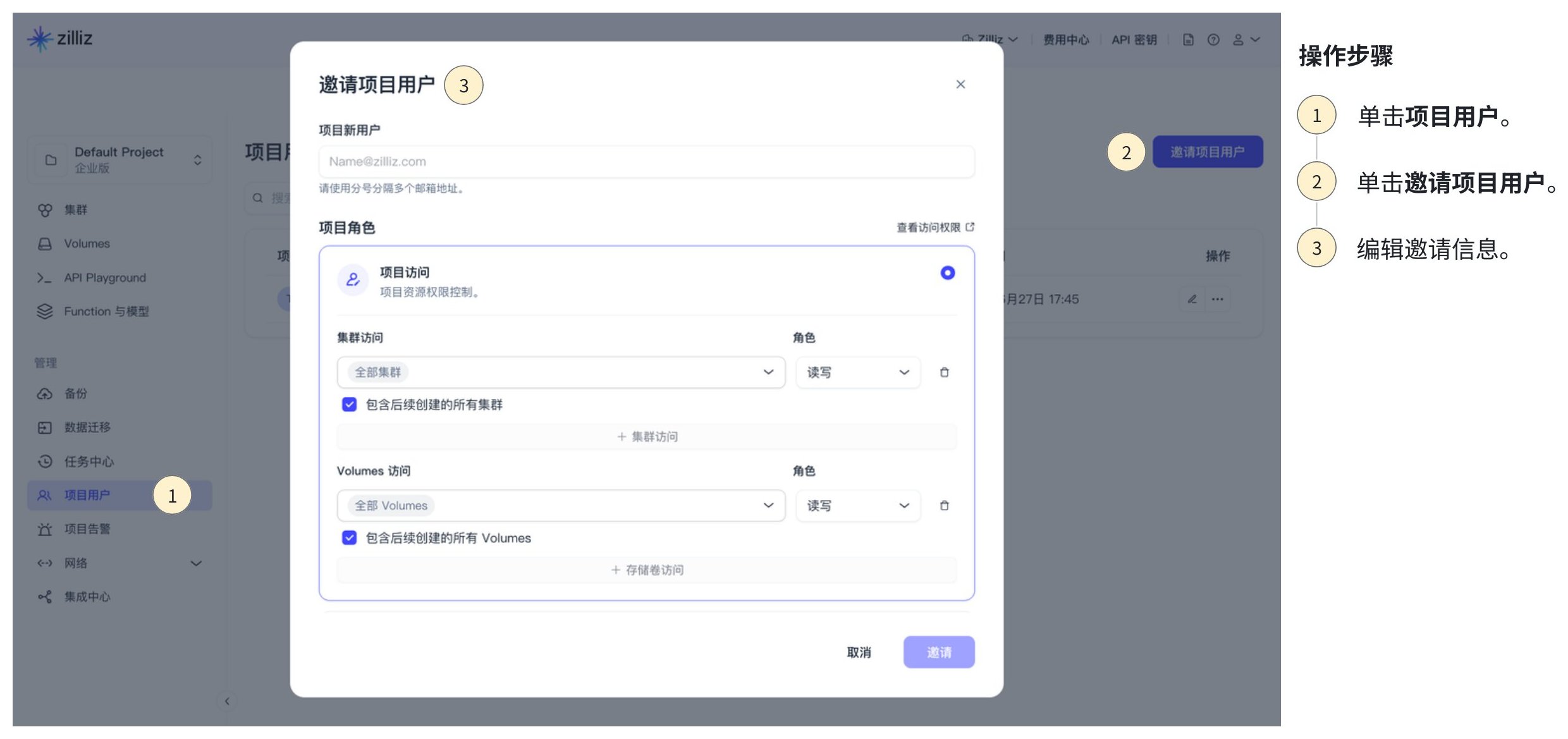1568x739 pixels.
Task: Delete the 集群访问 row with trash icon
Action: (x=944, y=372)
